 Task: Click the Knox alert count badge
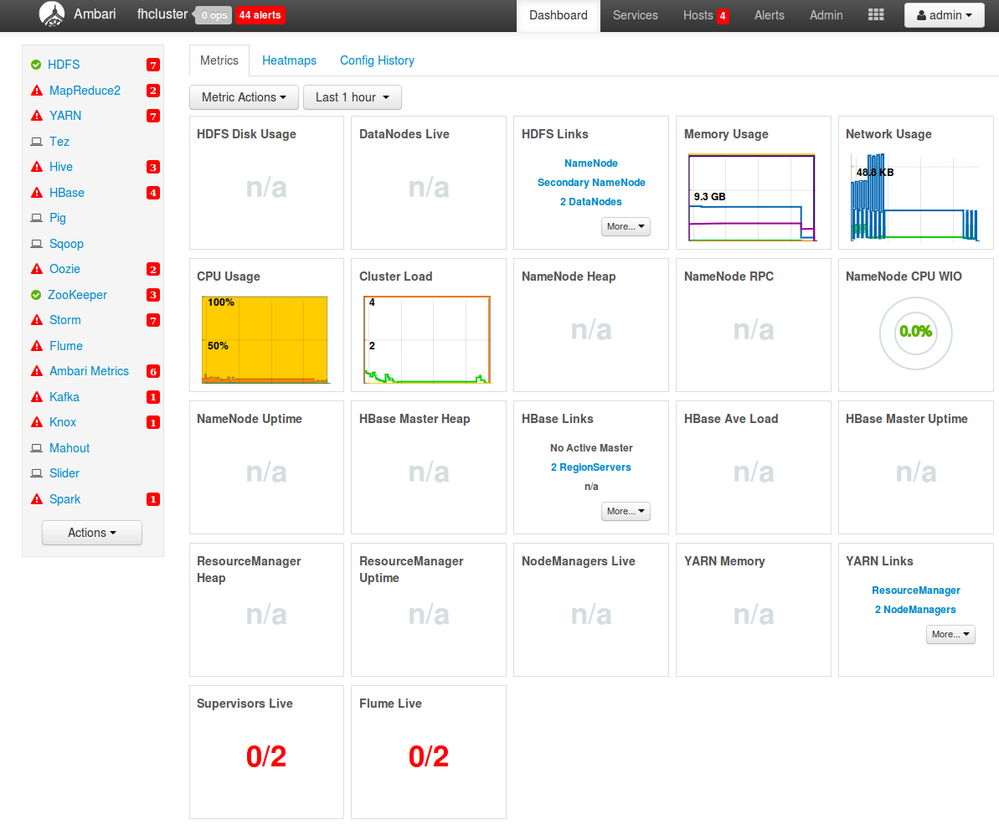[x=153, y=422]
